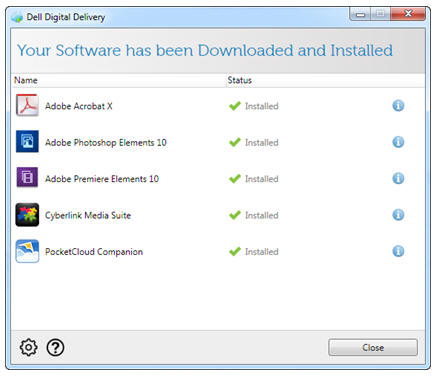Click Installed status text for Premiere Elements 10

click(x=262, y=179)
